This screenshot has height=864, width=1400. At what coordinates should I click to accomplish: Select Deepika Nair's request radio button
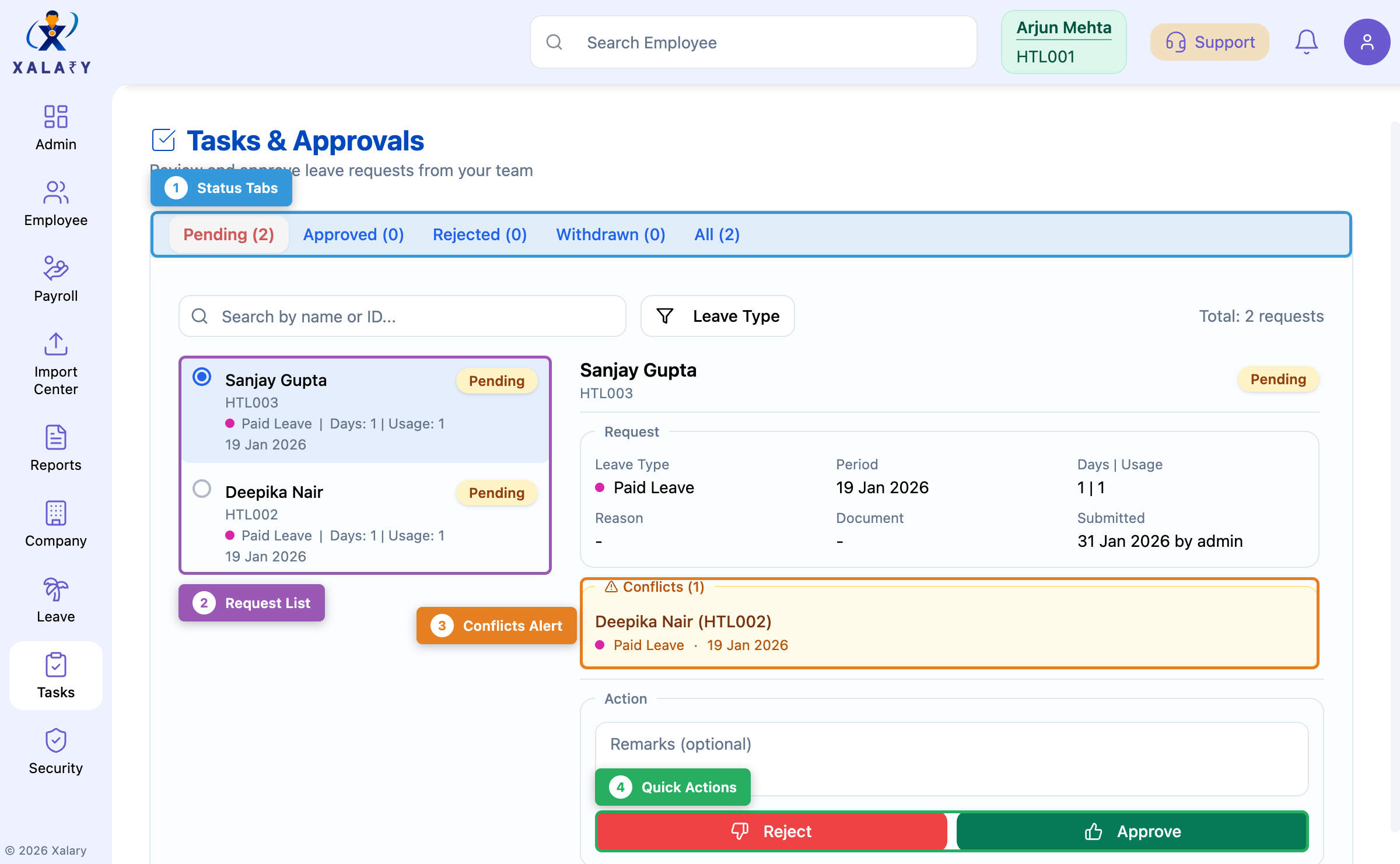click(x=201, y=489)
